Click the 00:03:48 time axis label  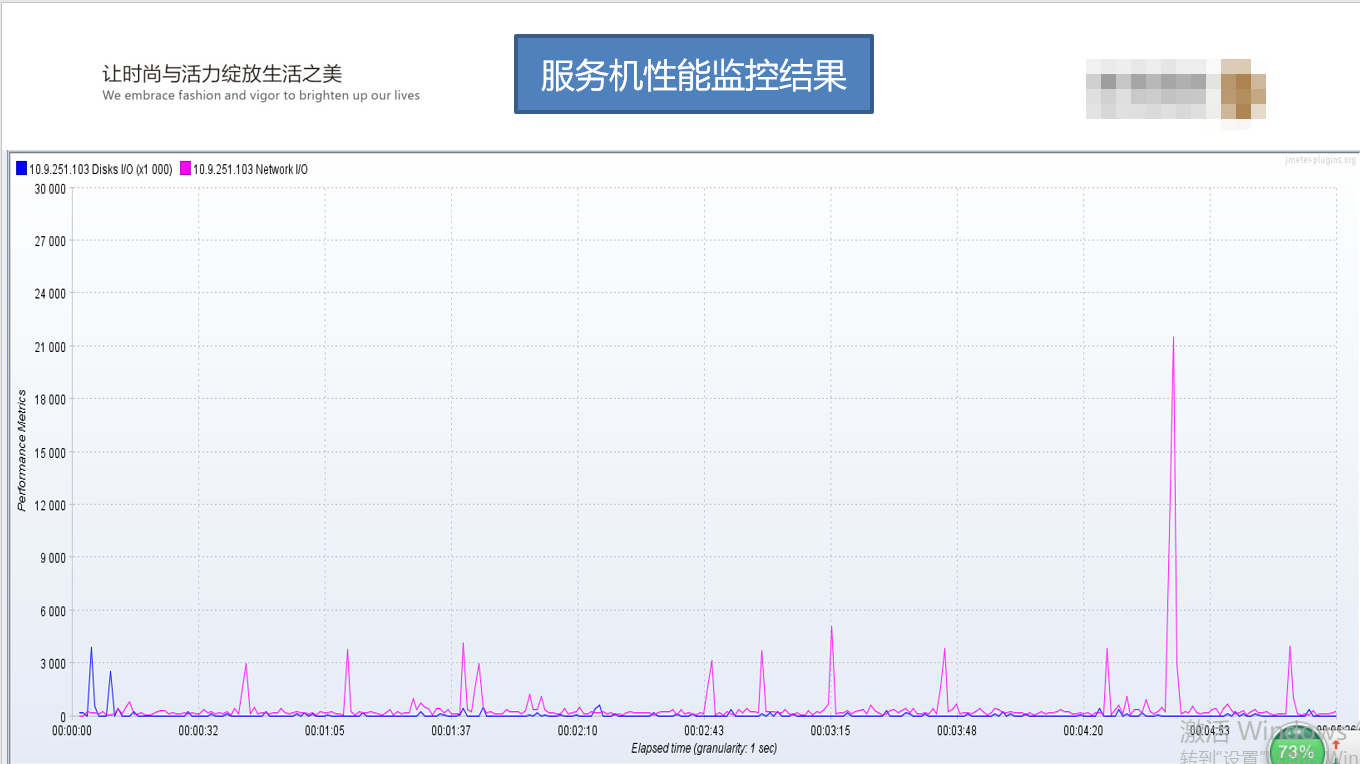(x=957, y=731)
